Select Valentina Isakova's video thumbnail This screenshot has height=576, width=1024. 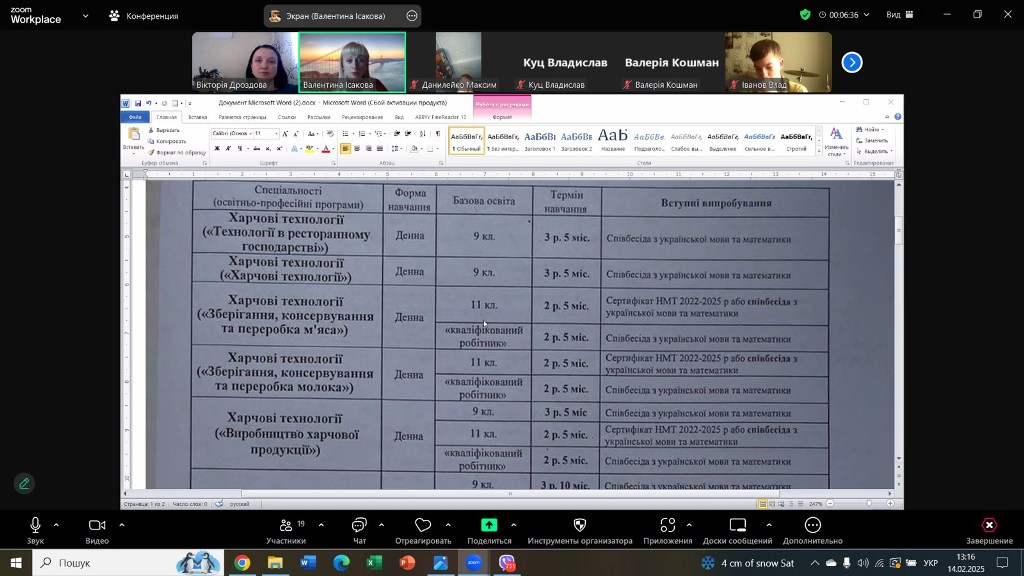(352, 62)
